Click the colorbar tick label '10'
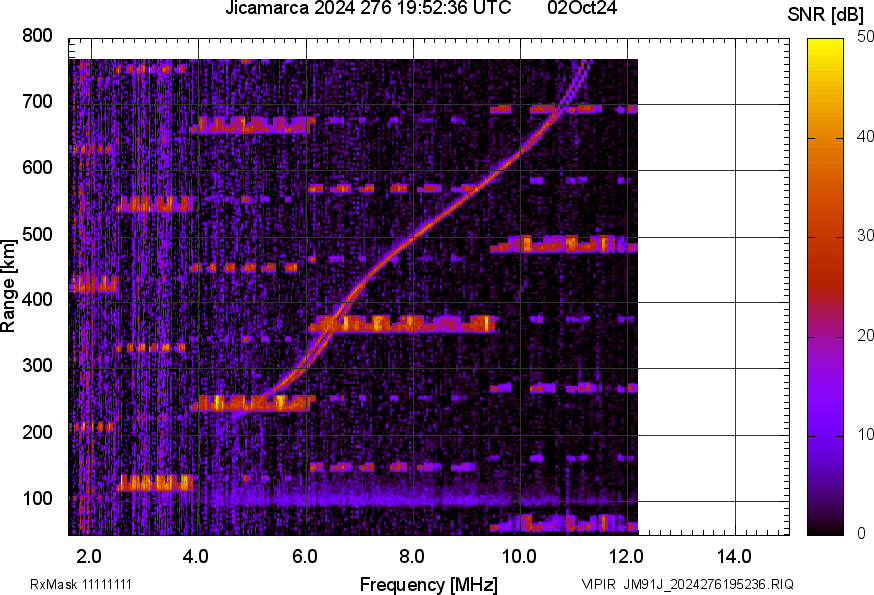This screenshot has width=874, height=595. [x=864, y=434]
